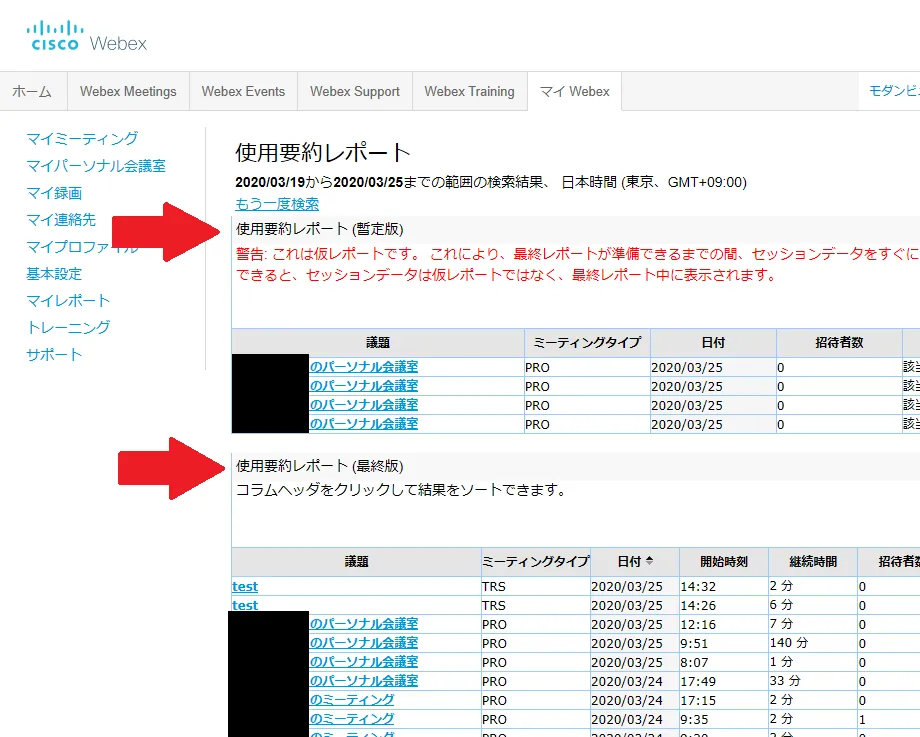Click the Cisco Webex logo

click(87, 36)
